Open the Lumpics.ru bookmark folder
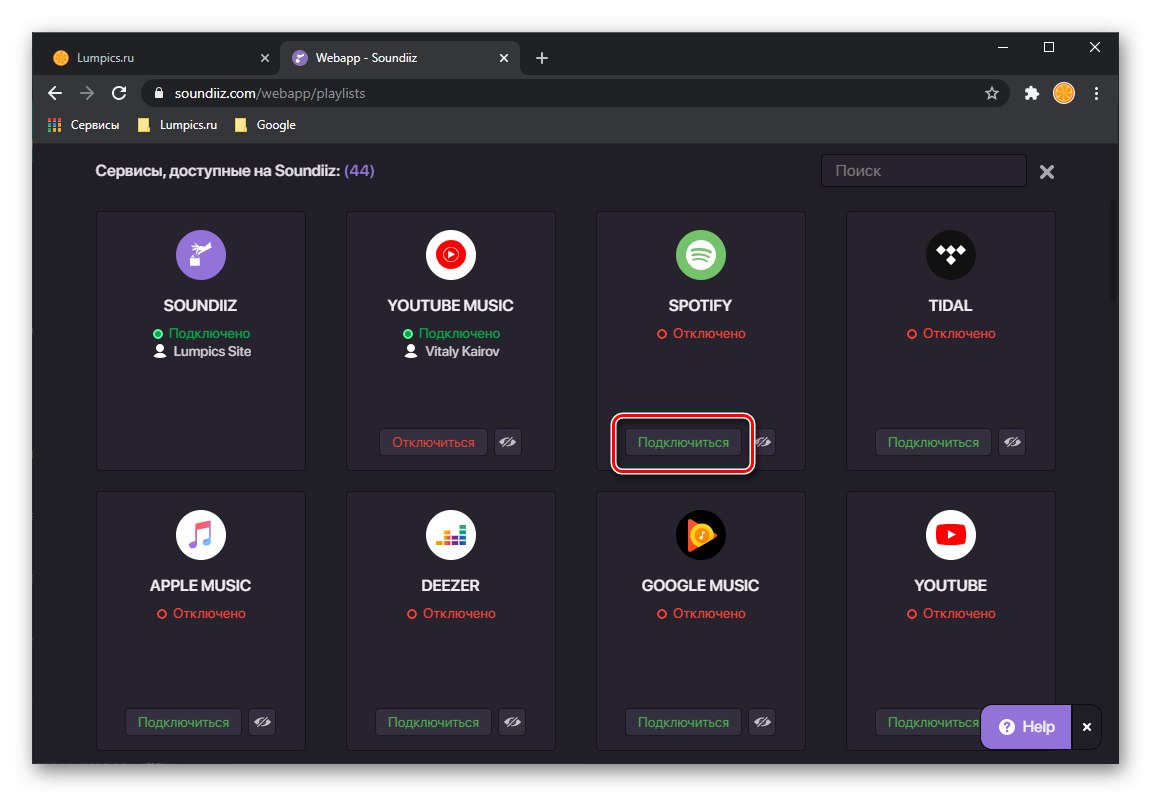The height and width of the screenshot is (796, 1151). pos(178,125)
